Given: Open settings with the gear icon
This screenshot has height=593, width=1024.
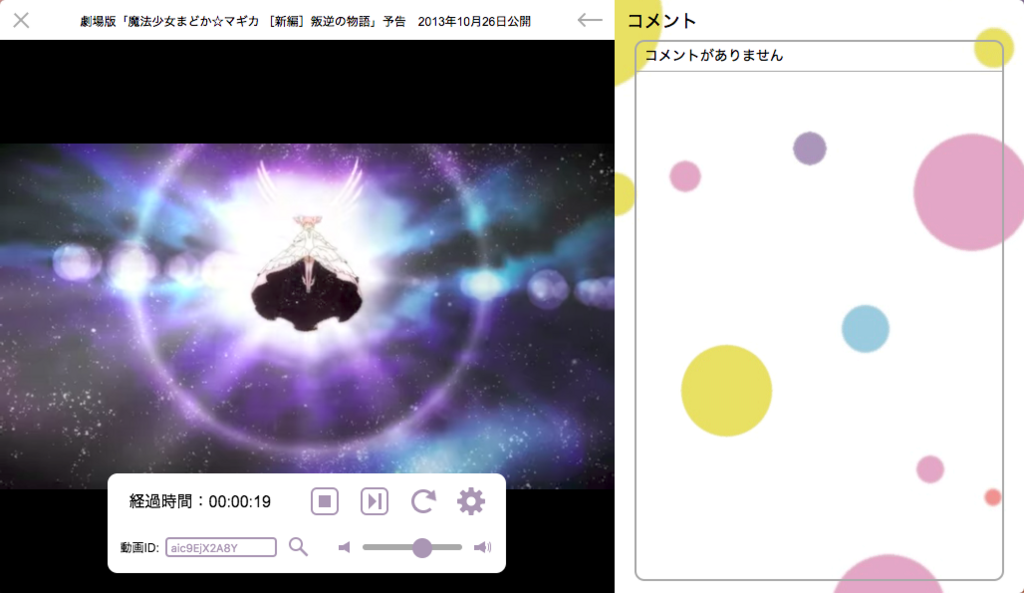Looking at the screenshot, I should [x=471, y=502].
